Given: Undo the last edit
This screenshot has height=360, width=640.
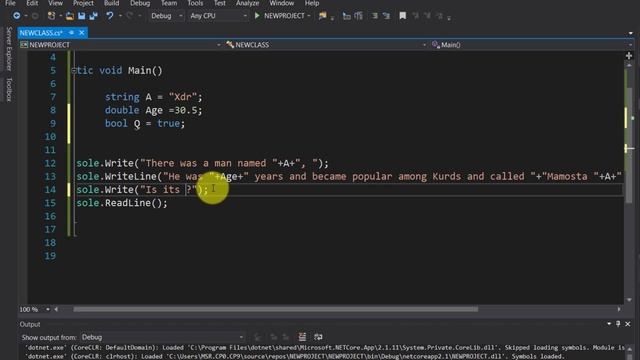Looking at the screenshot, I should [x=110, y=16].
